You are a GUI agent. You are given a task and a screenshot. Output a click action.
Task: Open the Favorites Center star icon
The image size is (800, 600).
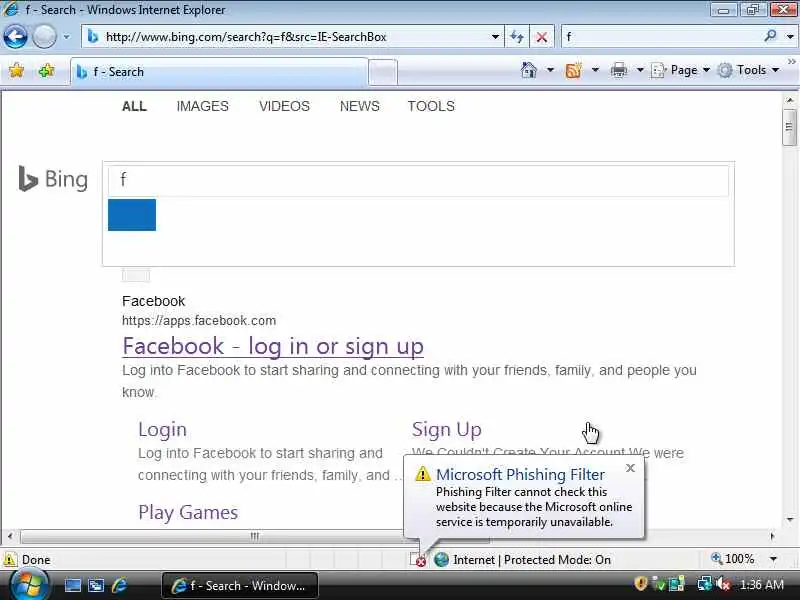click(x=17, y=70)
